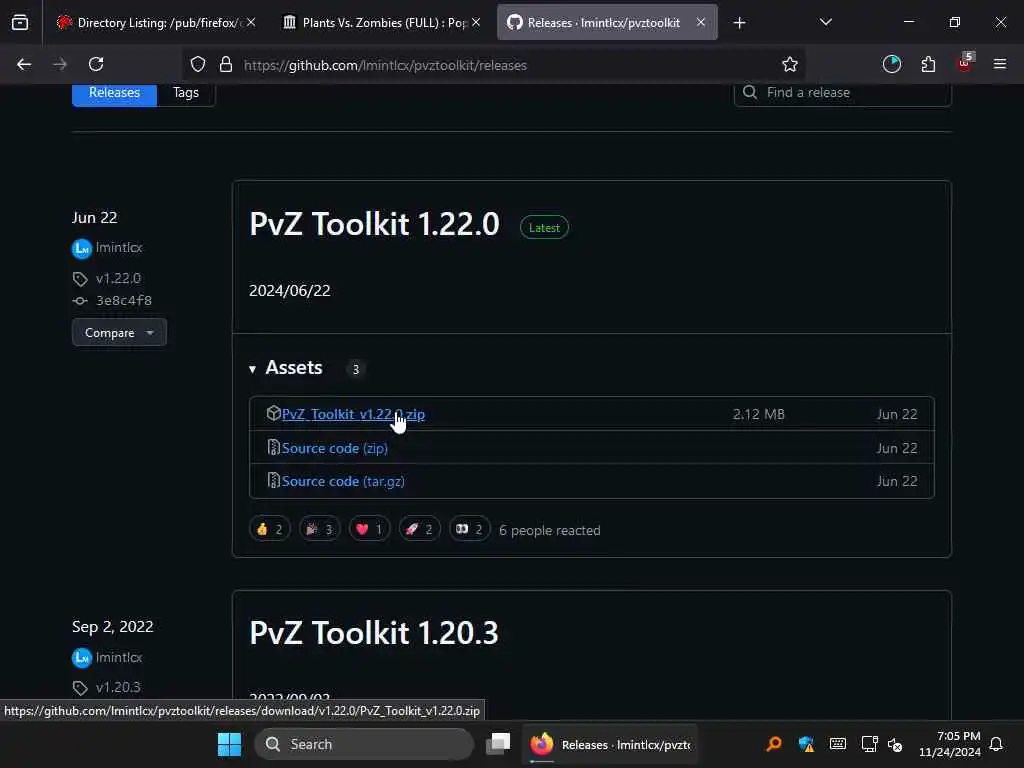Viewport: 1024px width, 768px height.
Task: Open the Firefox account circular icon
Action: [891, 64]
